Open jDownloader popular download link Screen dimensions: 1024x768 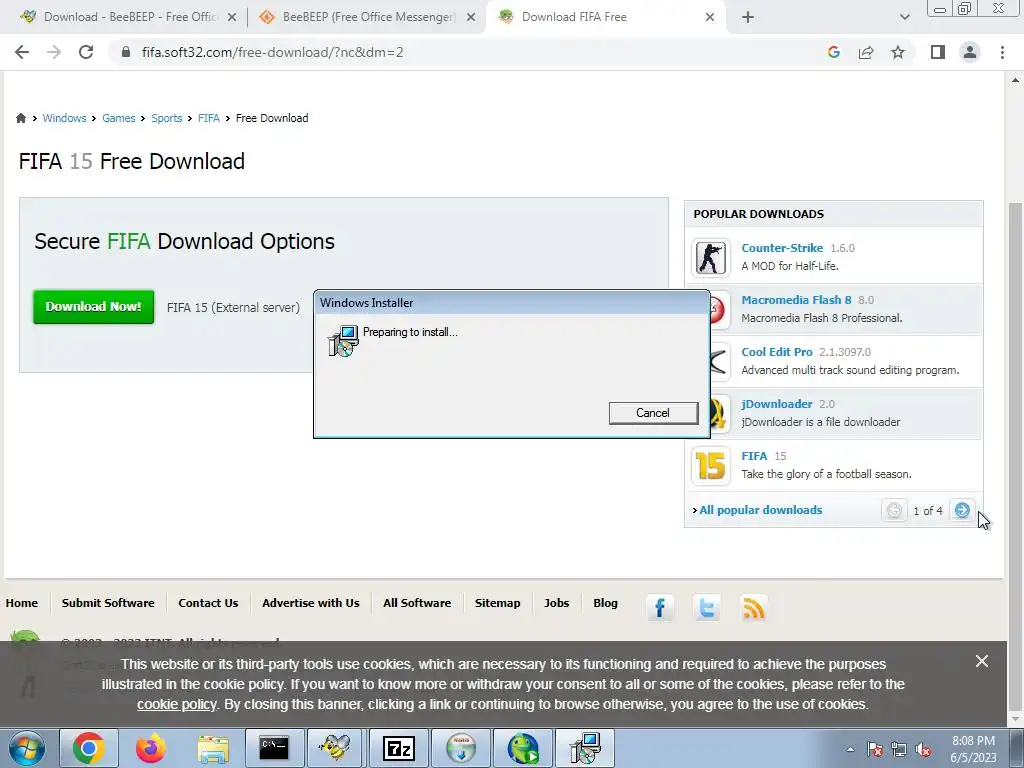(776, 404)
